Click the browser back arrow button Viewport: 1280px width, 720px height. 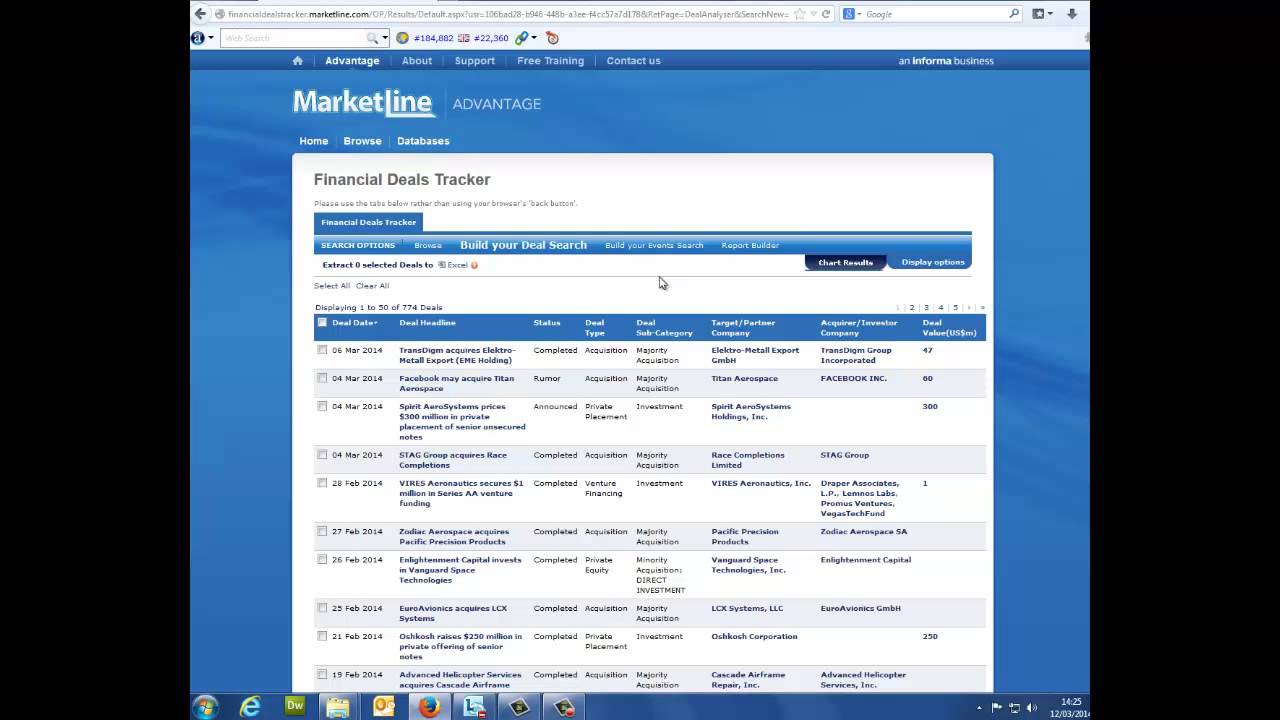click(200, 14)
